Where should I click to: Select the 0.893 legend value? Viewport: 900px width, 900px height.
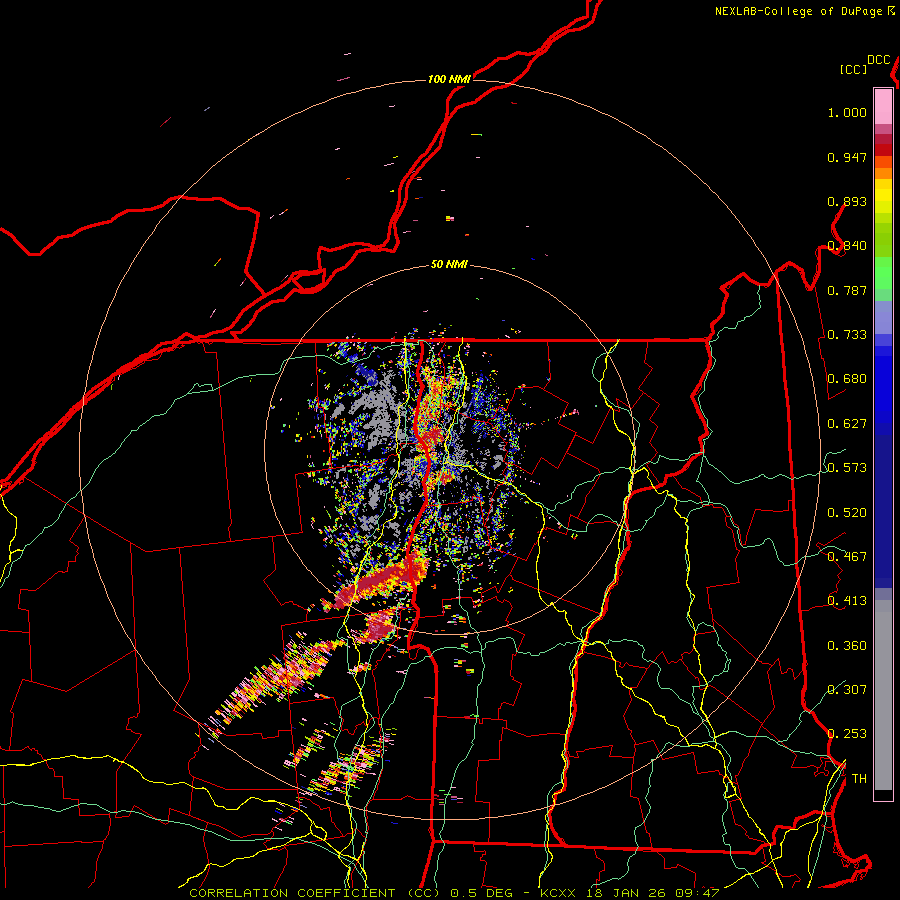847,201
